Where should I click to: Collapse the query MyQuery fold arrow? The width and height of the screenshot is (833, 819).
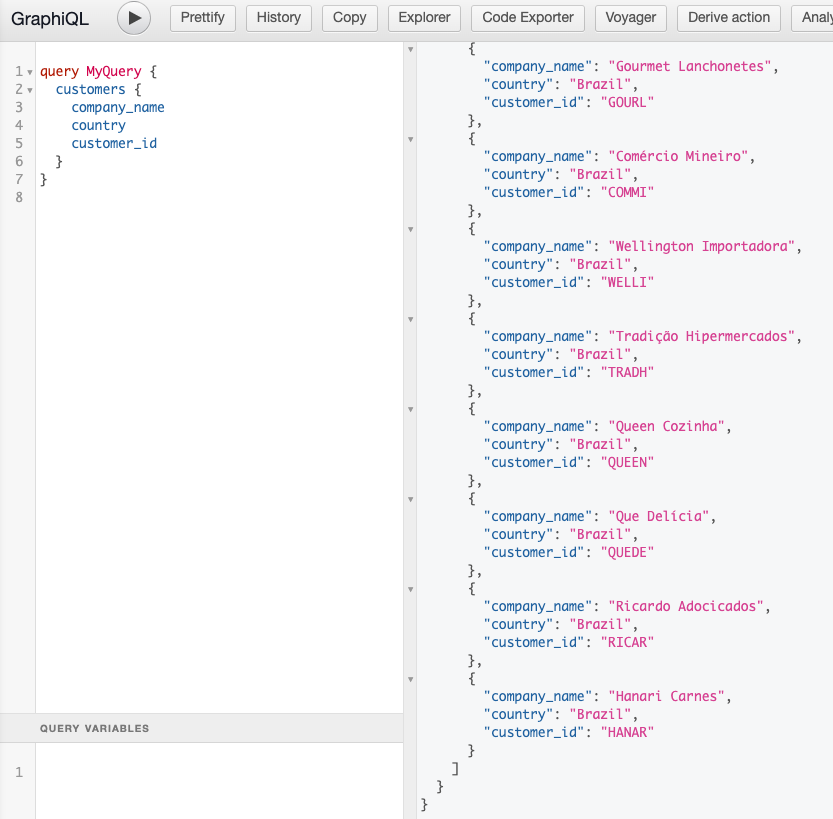pyautogui.click(x=30, y=73)
